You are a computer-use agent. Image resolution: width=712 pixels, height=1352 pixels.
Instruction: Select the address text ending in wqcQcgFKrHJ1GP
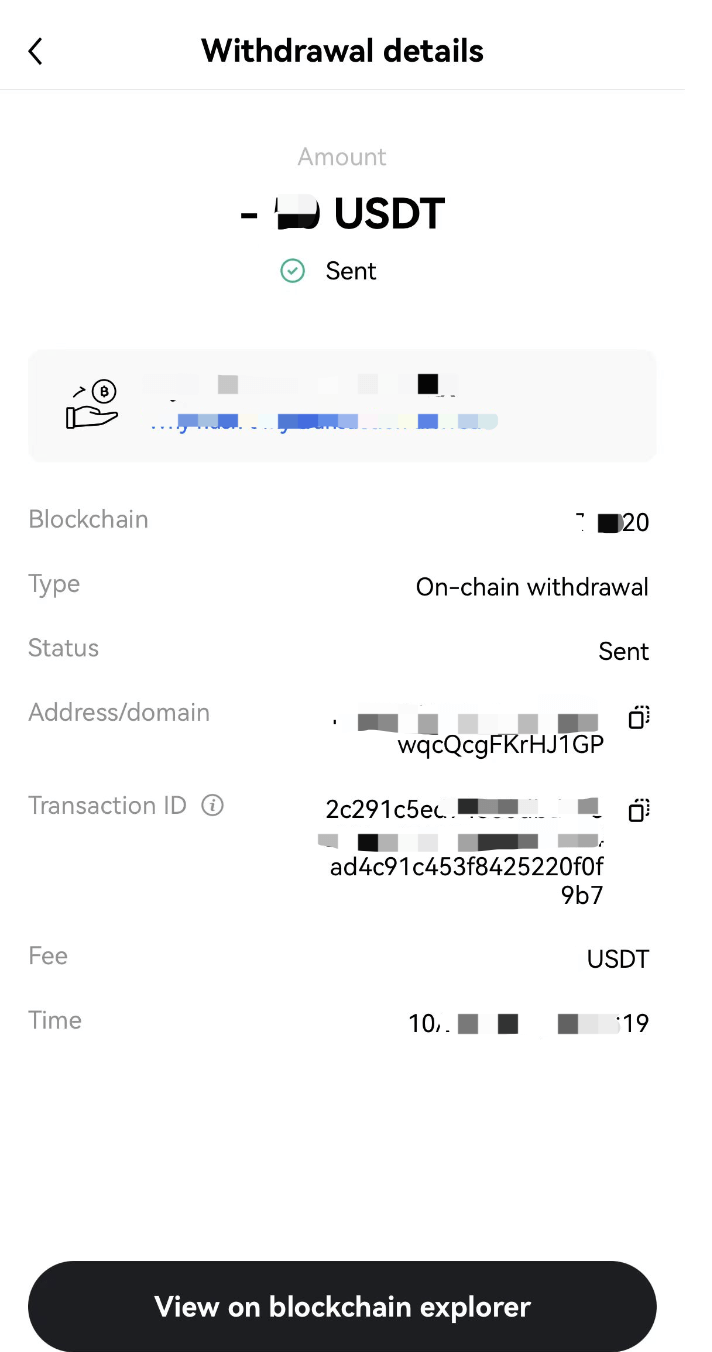coord(500,745)
